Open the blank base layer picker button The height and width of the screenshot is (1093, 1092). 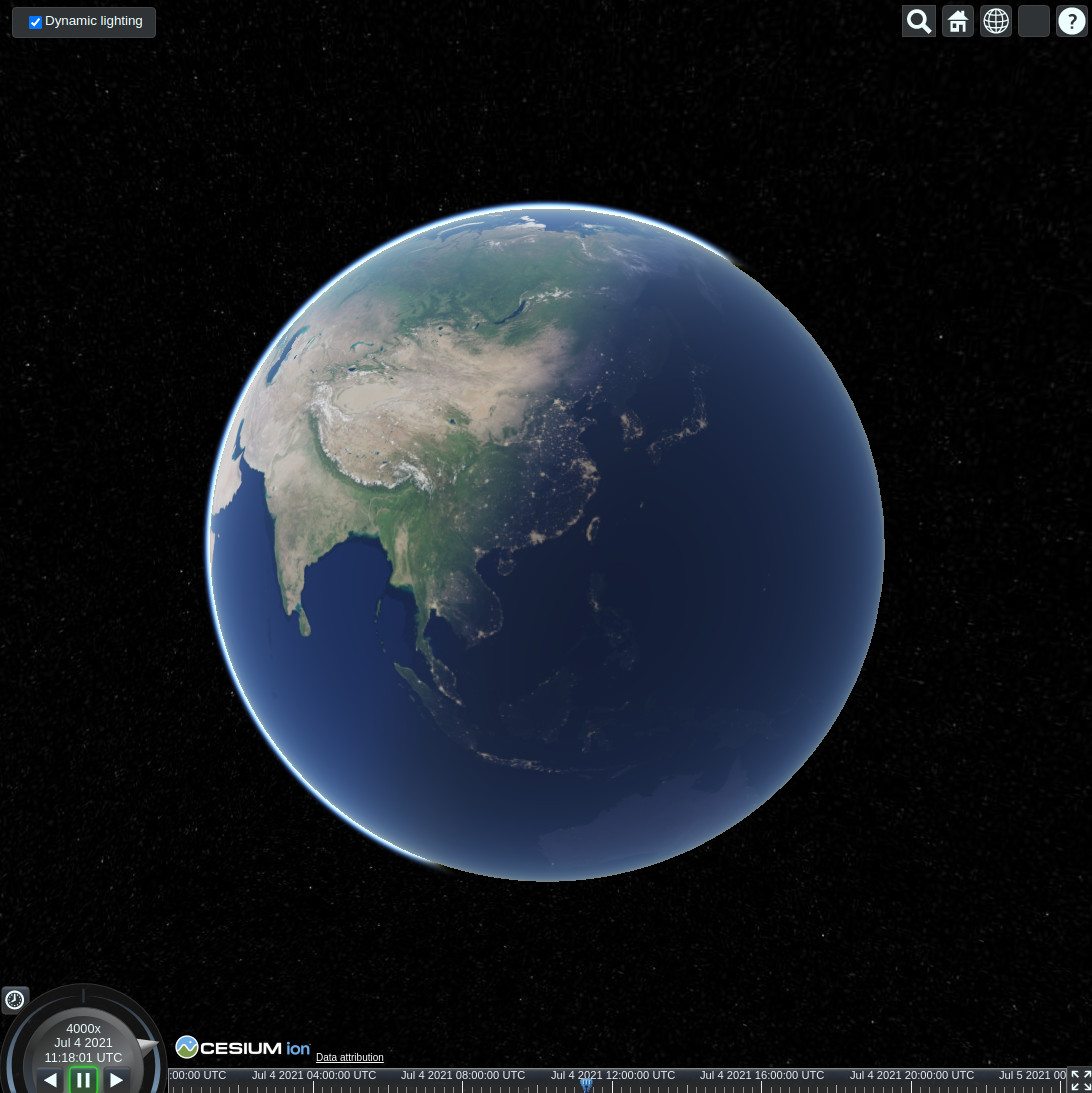click(1033, 21)
